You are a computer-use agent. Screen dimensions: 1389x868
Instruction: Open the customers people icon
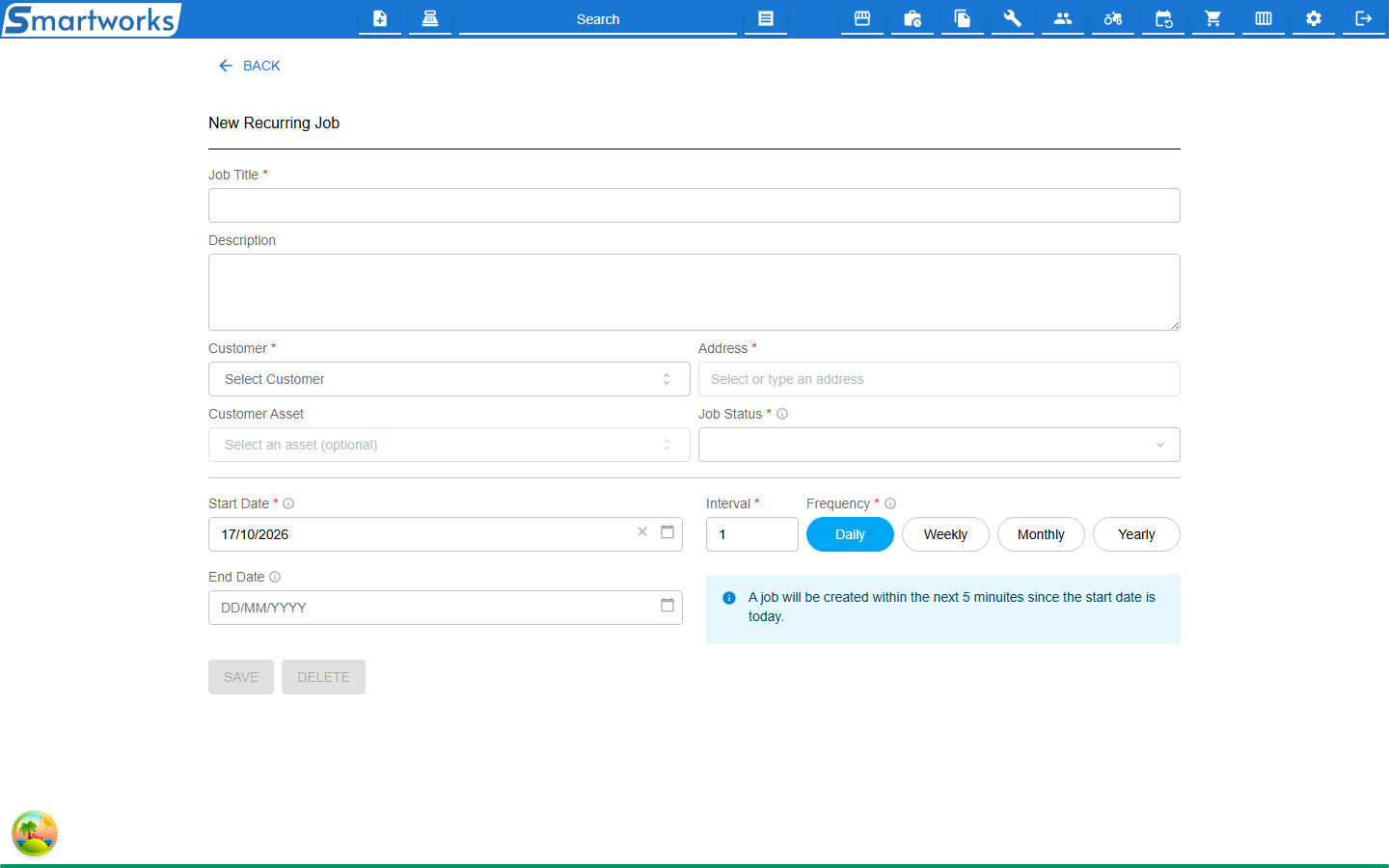pyautogui.click(x=1063, y=18)
